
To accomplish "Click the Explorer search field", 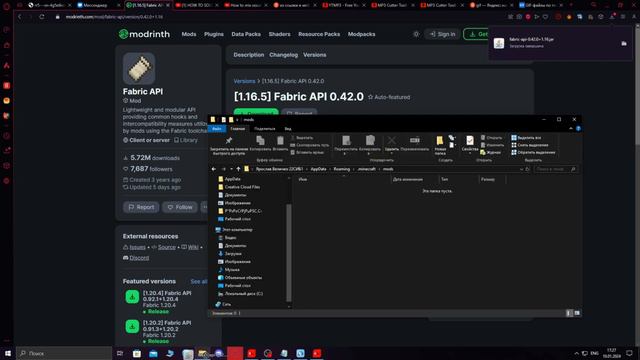I will [x=555, y=169].
